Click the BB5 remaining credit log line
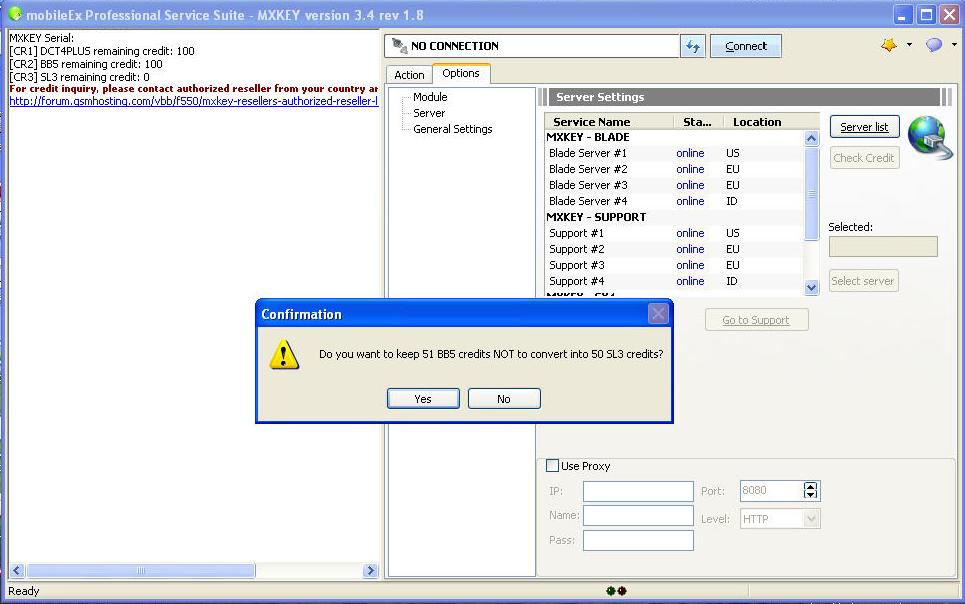The height and width of the screenshot is (604, 965). pos(86,64)
